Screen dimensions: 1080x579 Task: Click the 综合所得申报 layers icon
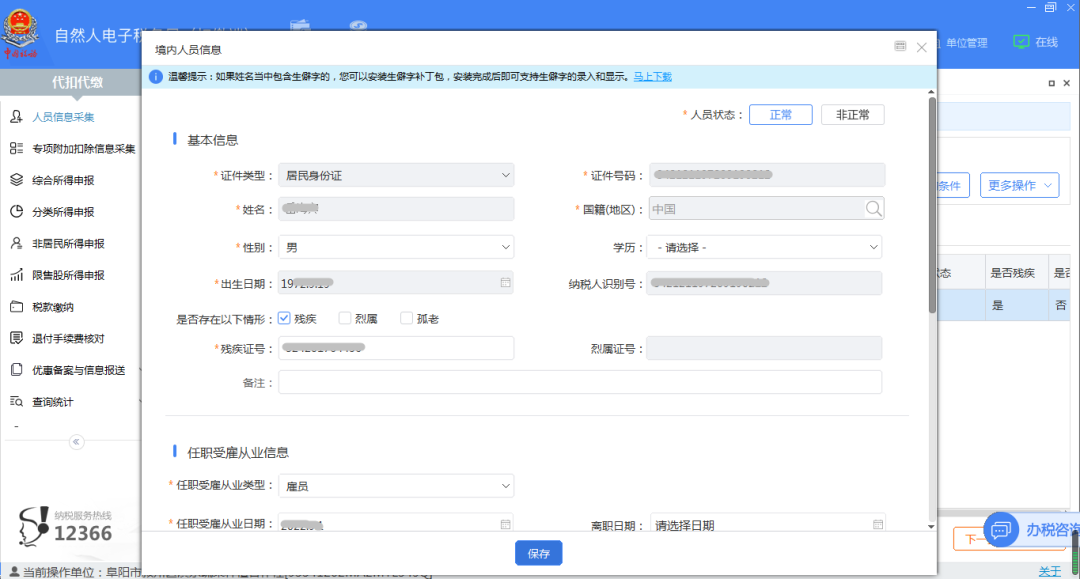[17, 180]
